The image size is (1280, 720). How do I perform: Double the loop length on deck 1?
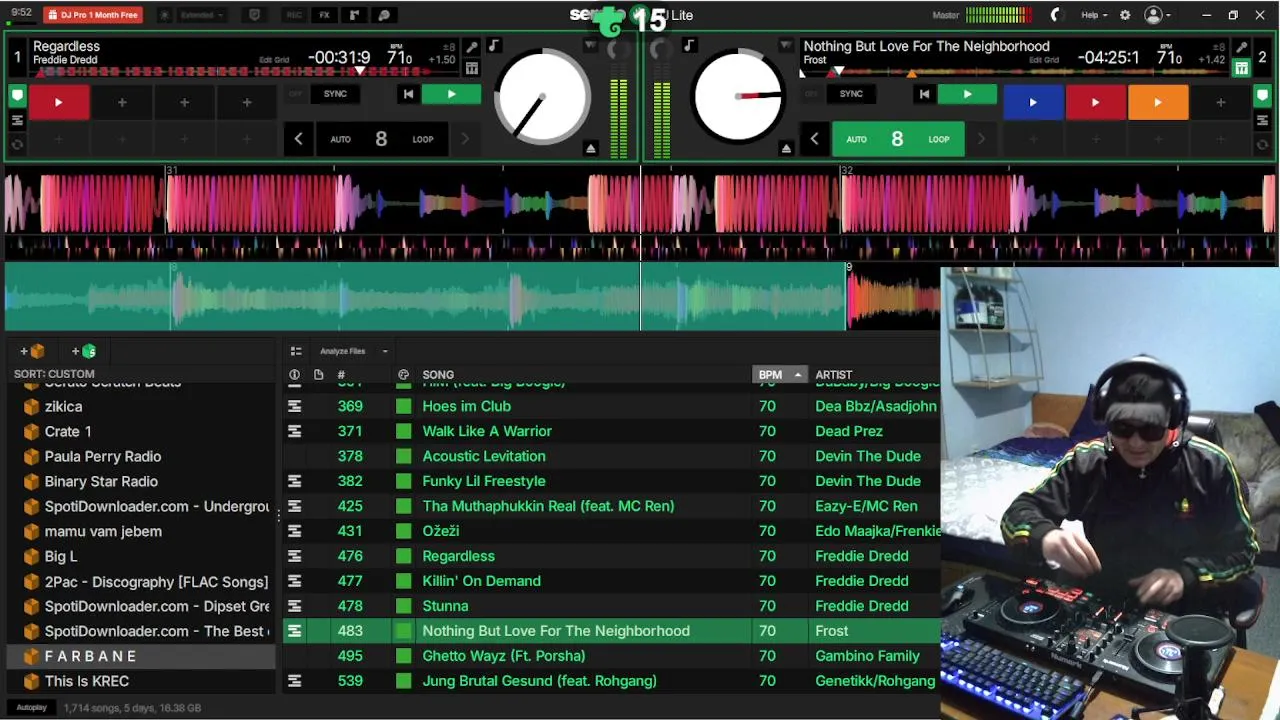(464, 139)
